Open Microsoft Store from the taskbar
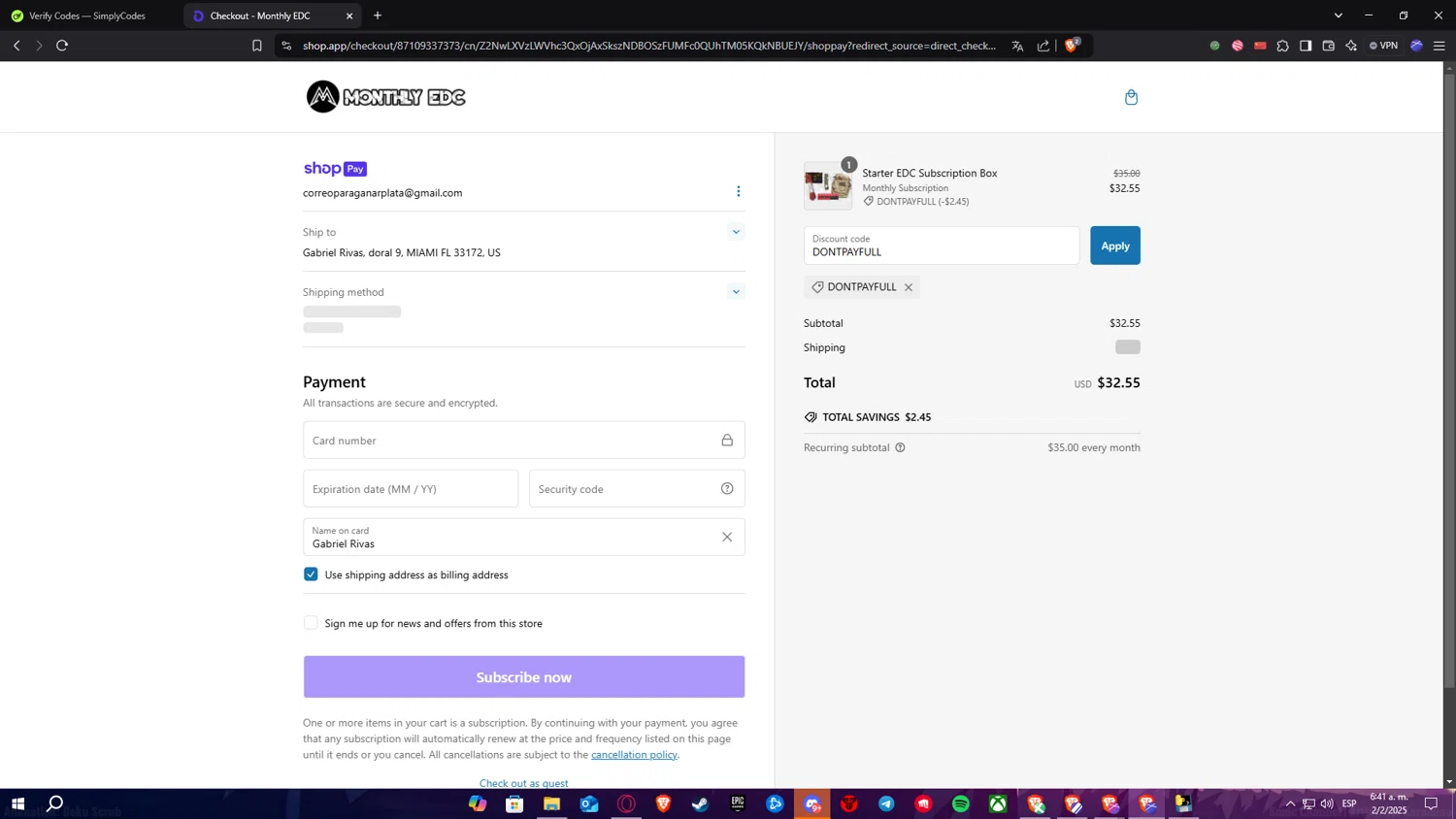Viewport: 1456px width, 819px height. point(514,803)
